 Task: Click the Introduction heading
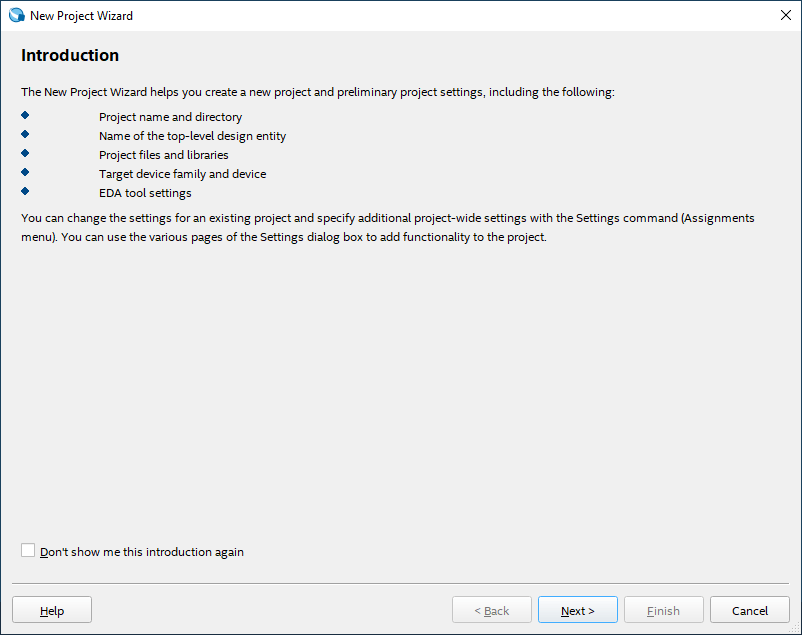[70, 56]
